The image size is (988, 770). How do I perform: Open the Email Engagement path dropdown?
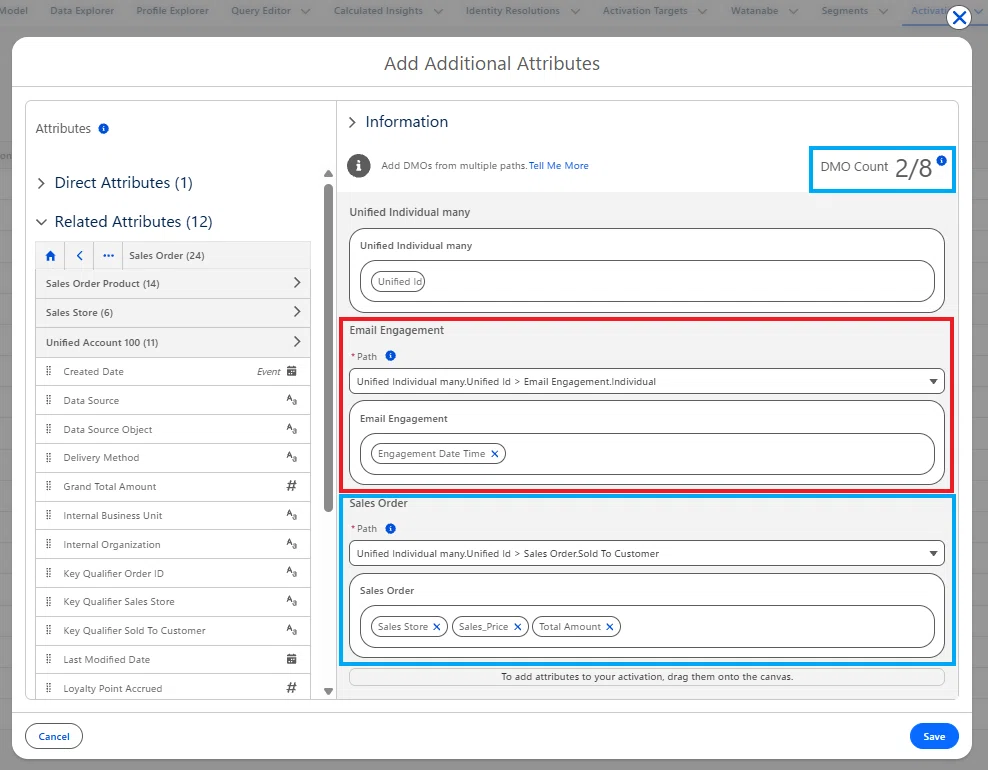[646, 381]
